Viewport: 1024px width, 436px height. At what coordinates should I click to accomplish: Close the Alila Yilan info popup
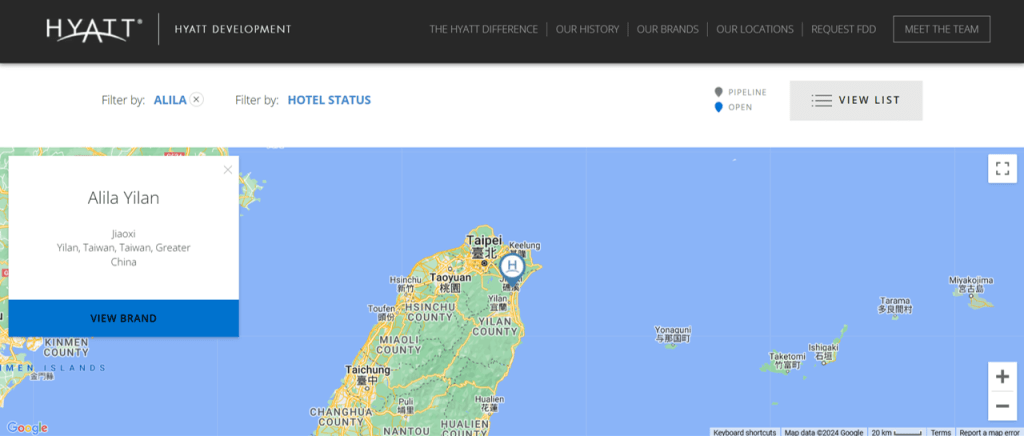pos(228,169)
